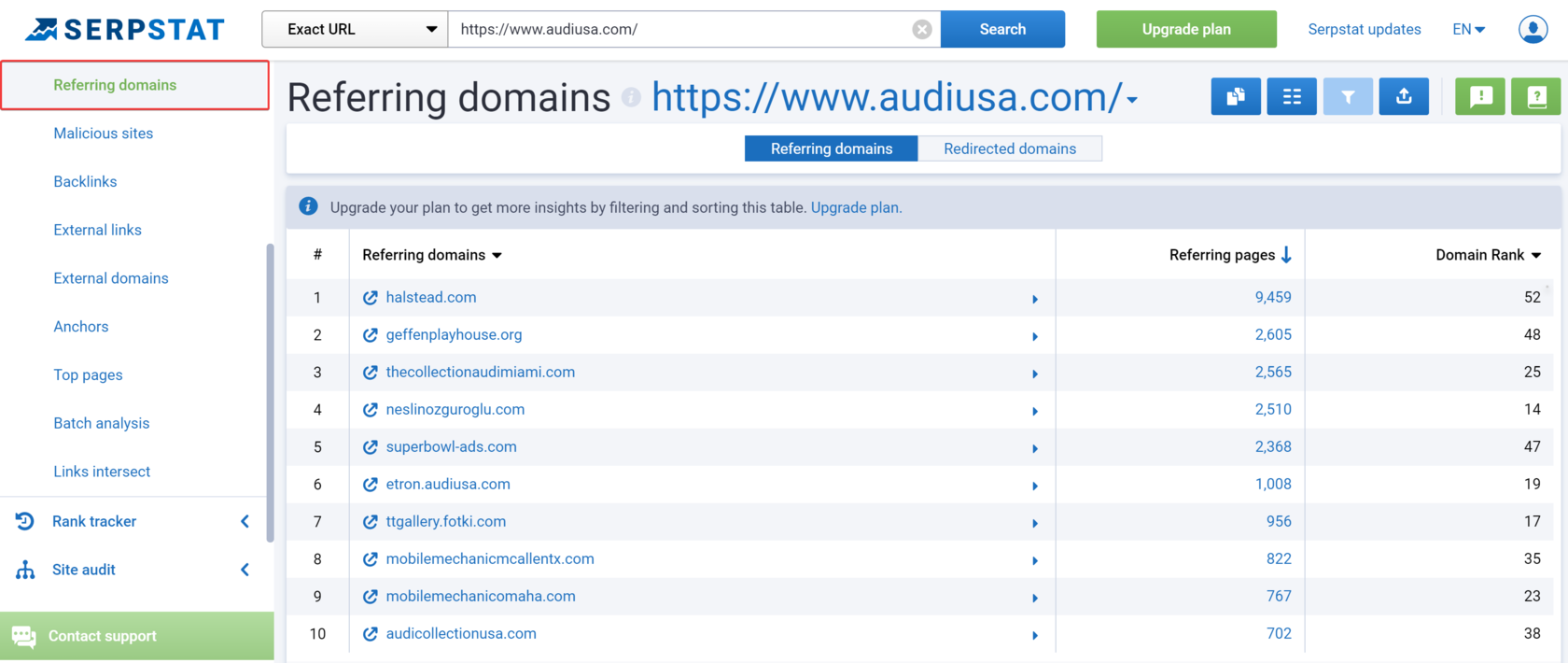This screenshot has height=663, width=1568.
Task: Open the column list view icon
Action: point(1291,96)
